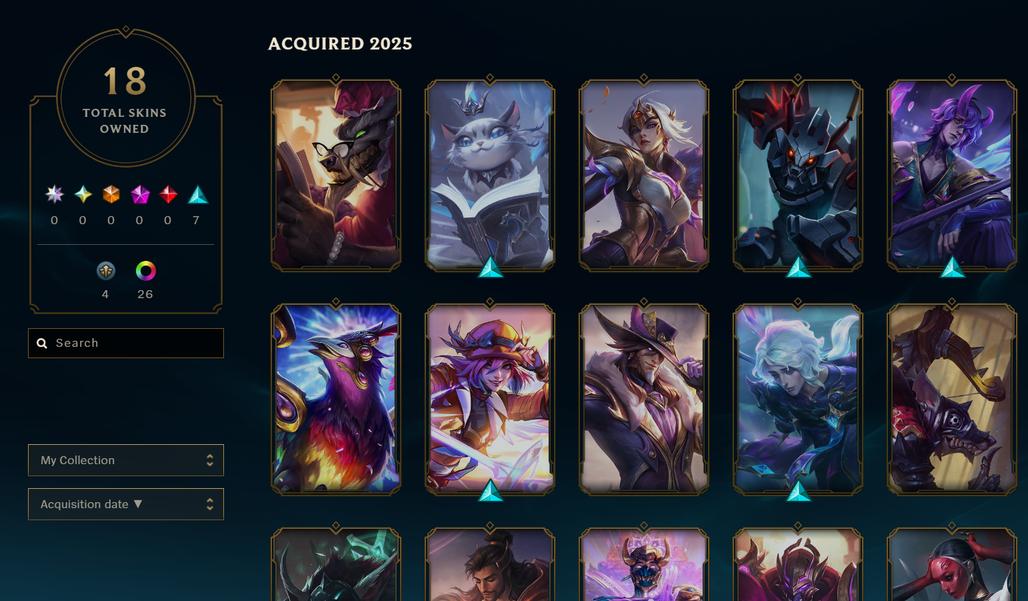Click the rainbow chroma ring icon
This screenshot has height=601, width=1028.
[146, 271]
